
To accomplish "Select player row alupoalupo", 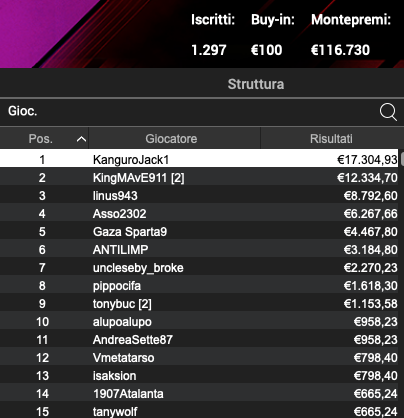I will (199, 321).
